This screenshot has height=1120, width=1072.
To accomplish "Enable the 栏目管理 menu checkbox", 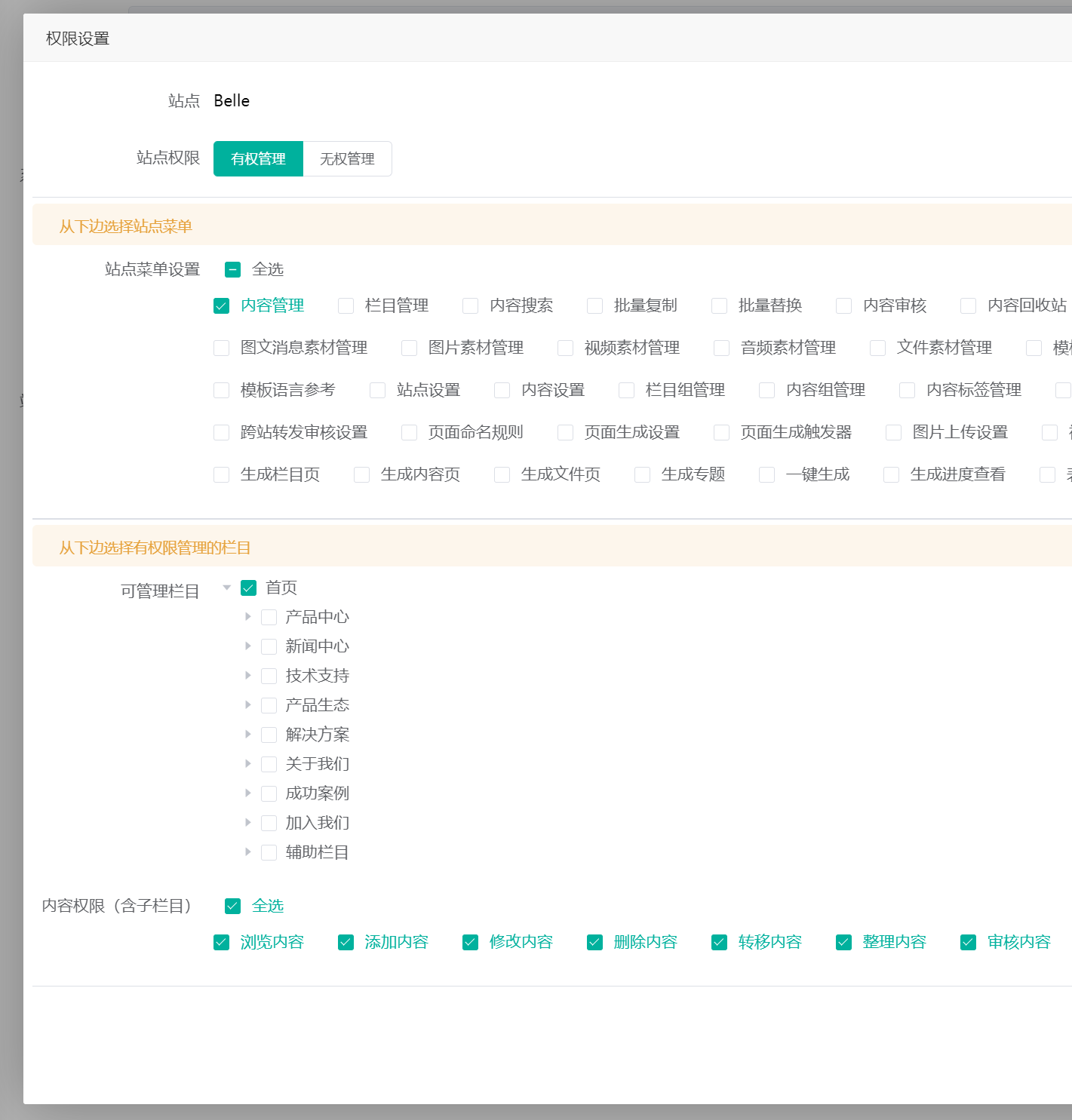I will 346,305.
